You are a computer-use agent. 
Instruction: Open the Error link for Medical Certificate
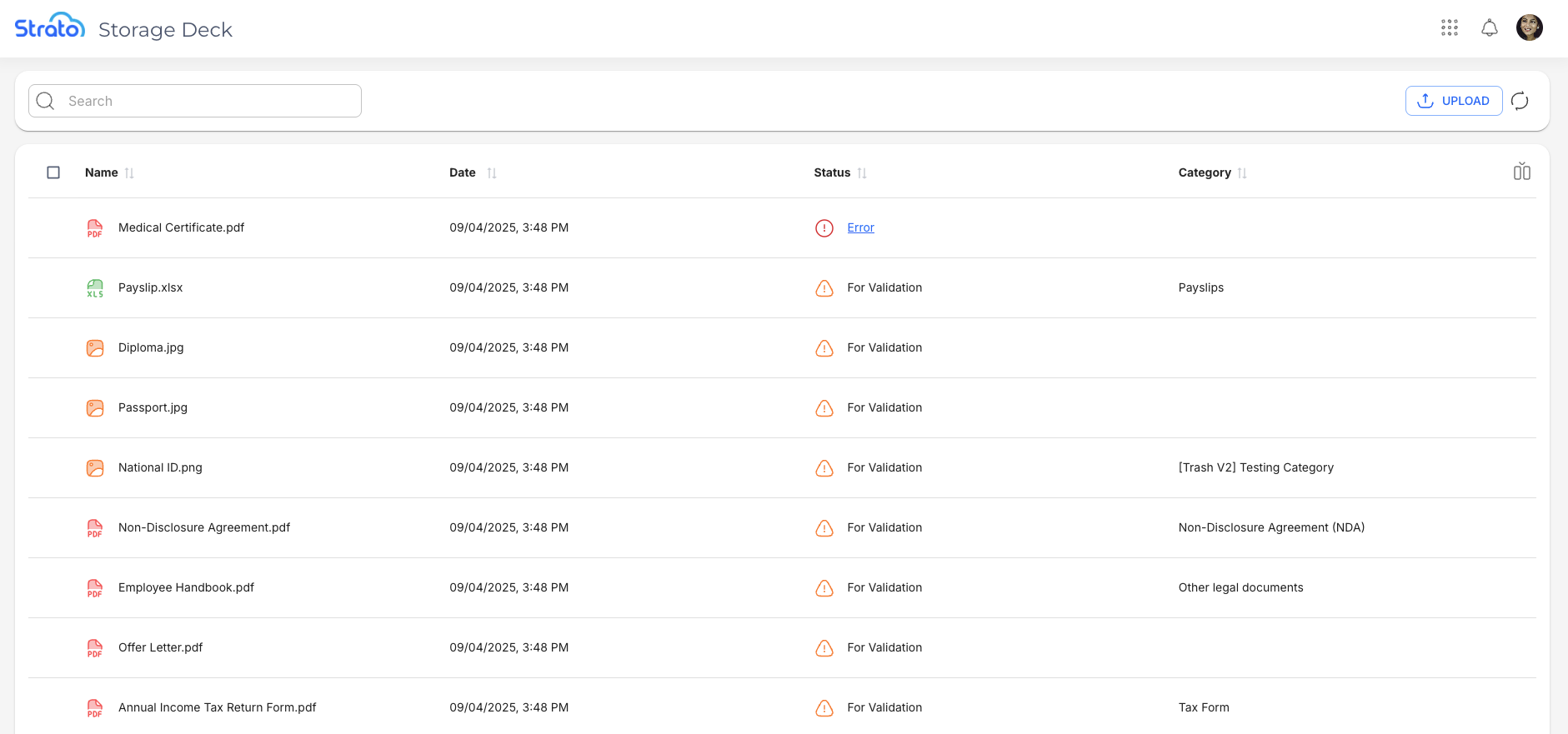pyautogui.click(x=860, y=227)
